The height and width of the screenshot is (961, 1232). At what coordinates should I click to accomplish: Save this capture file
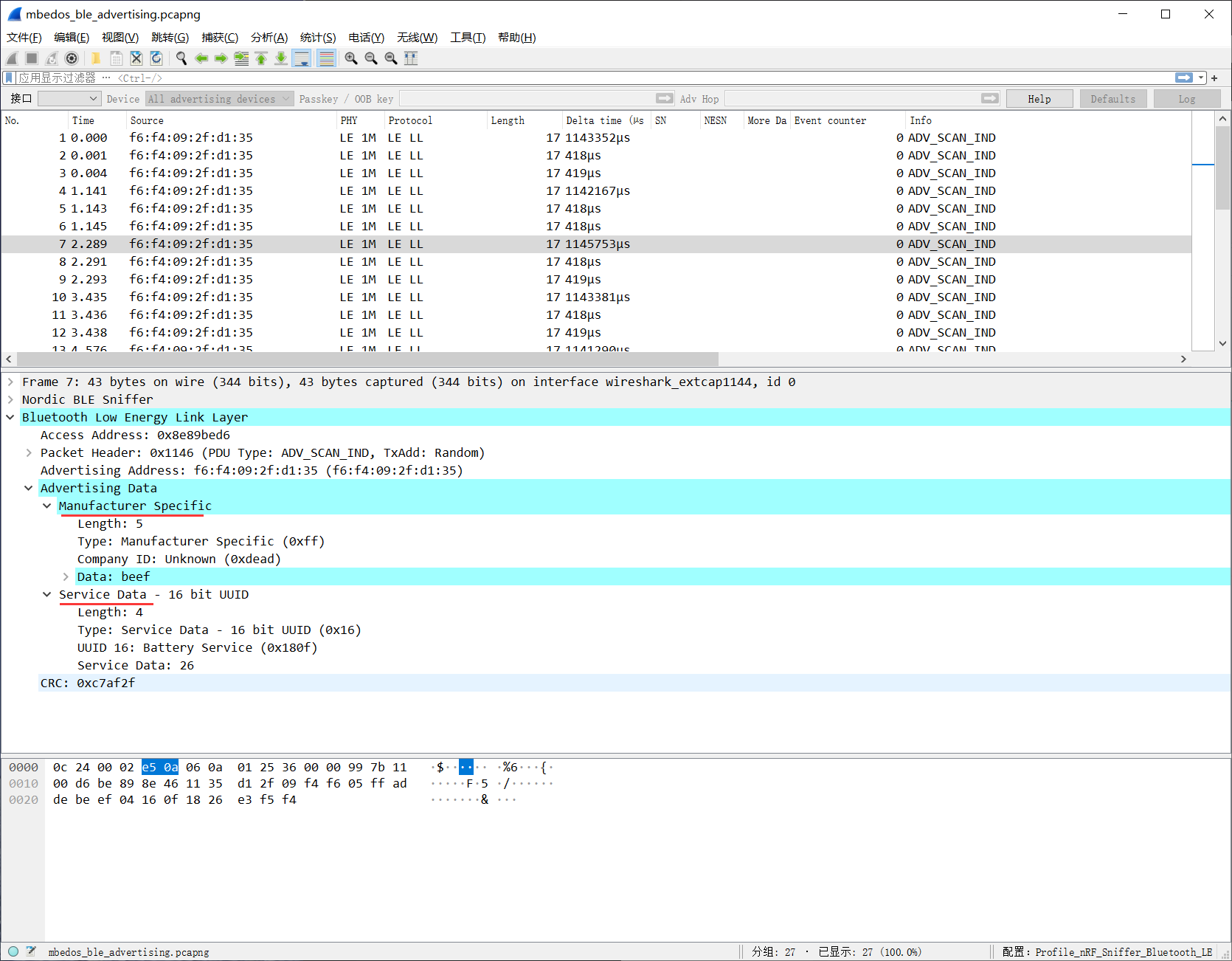(116, 58)
